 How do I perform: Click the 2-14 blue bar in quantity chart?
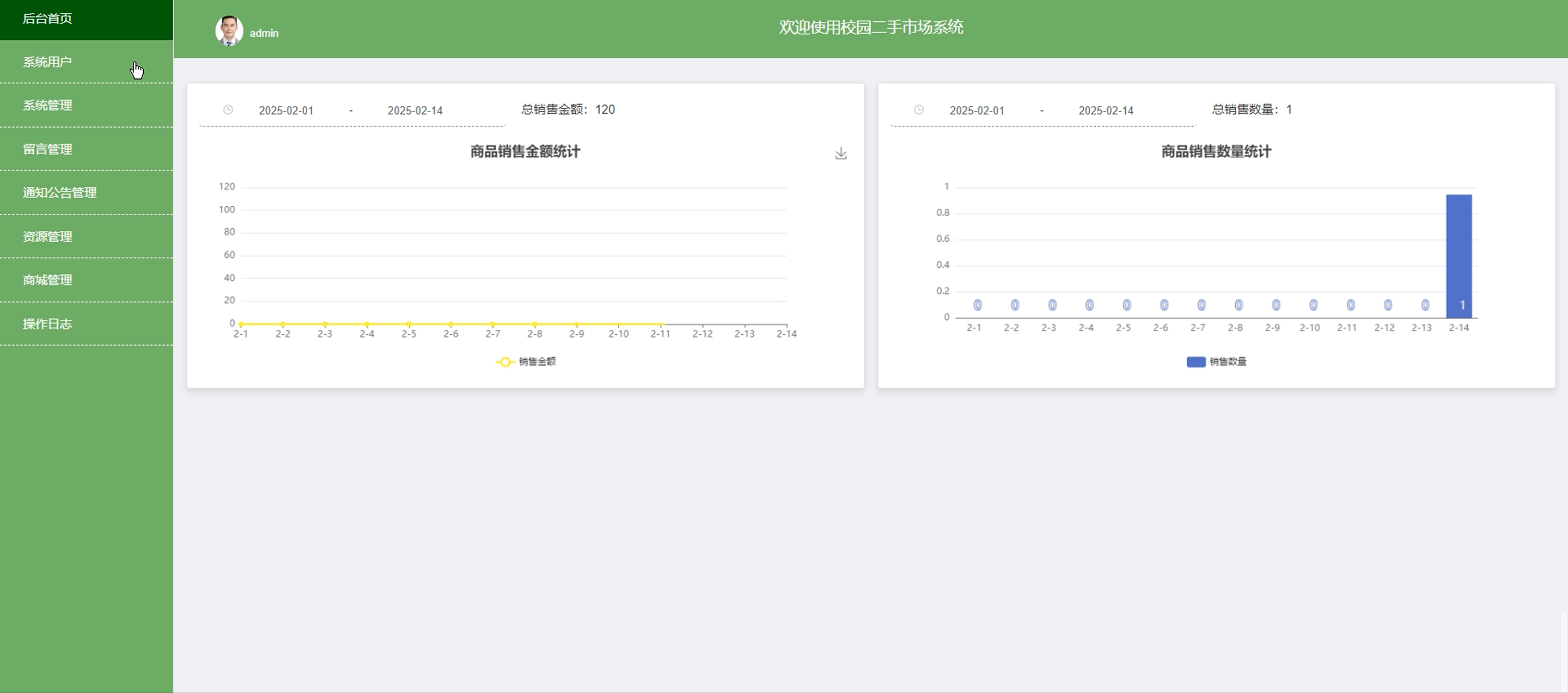1459,255
